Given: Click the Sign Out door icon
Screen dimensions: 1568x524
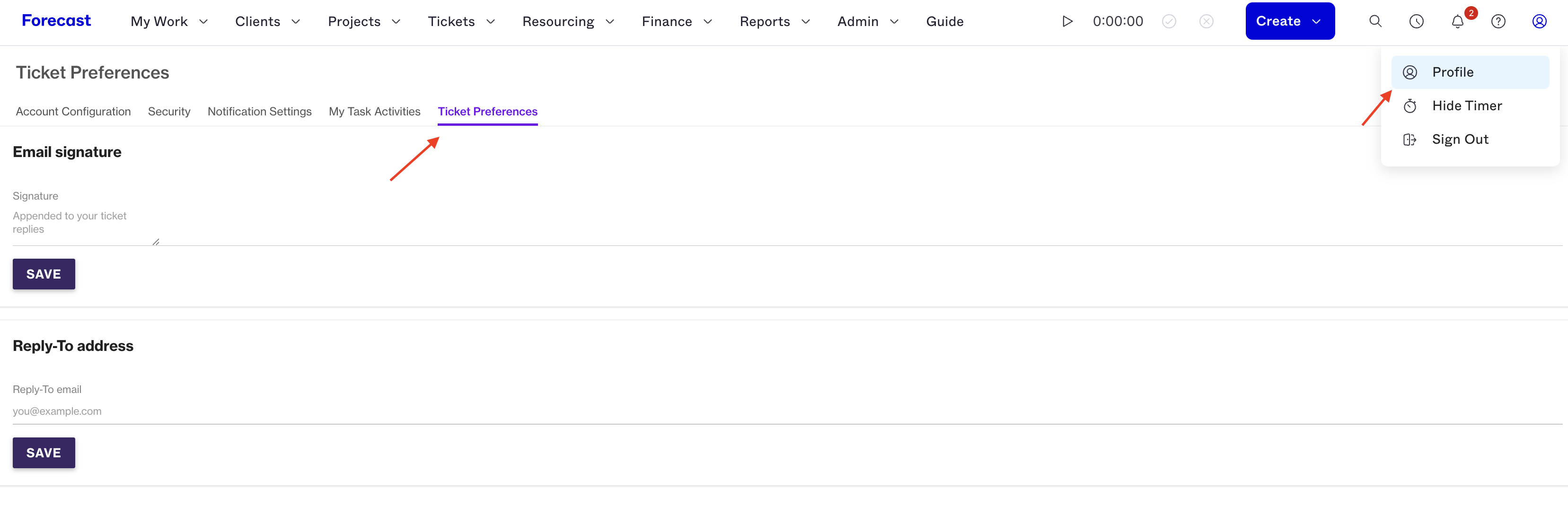Looking at the screenshot, I should pyautogui.click(x=1410, y=140).
